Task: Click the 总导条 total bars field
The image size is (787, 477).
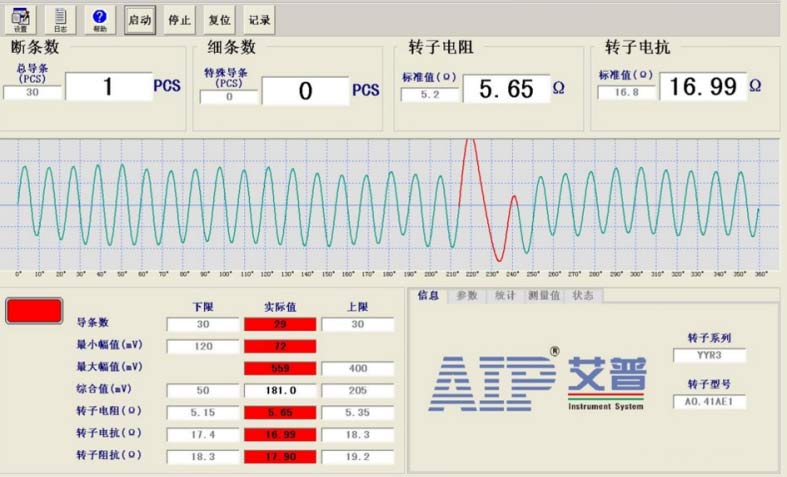Action: pos(32,93)
